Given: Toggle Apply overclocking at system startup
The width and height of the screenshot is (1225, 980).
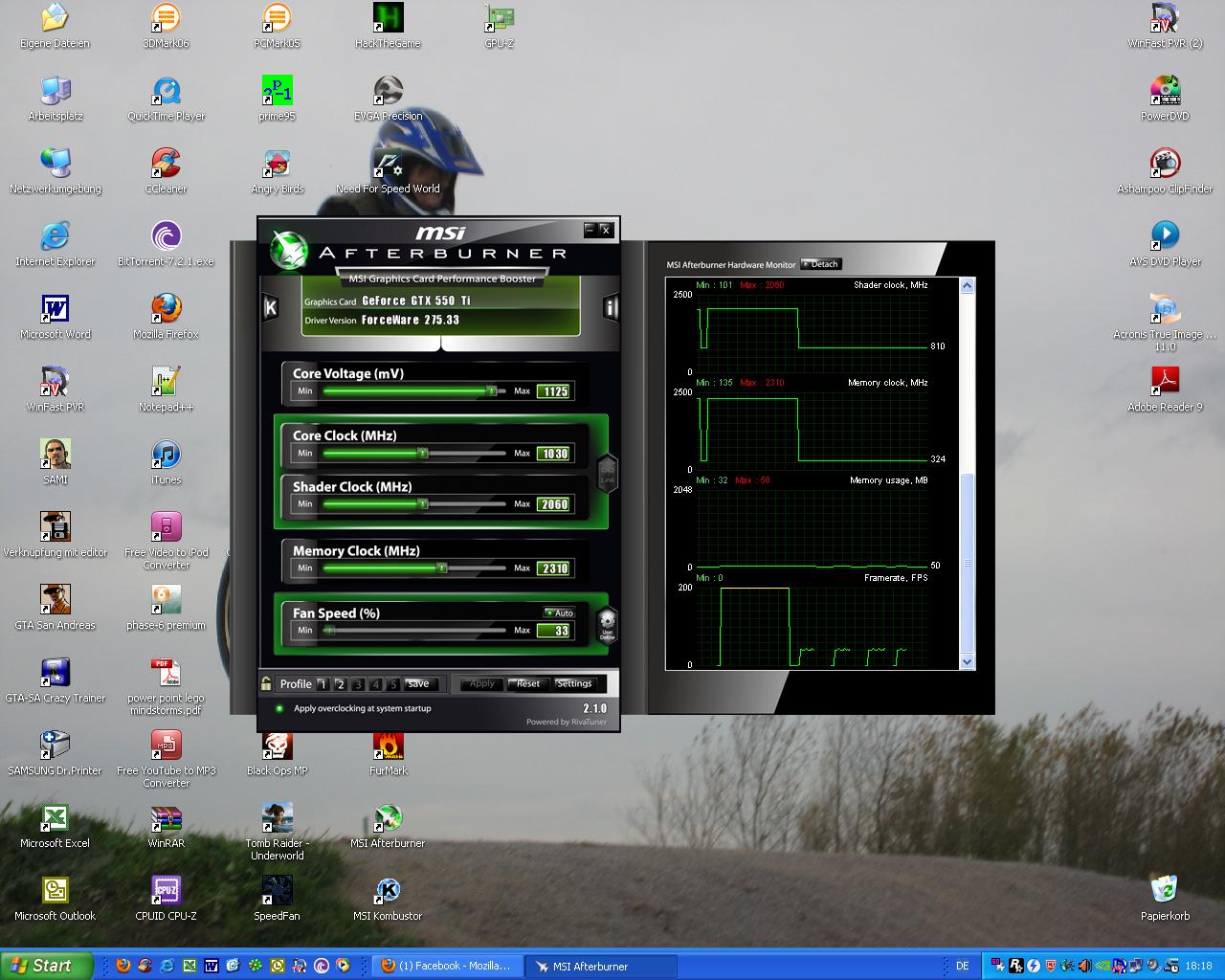Looking at the screenshot, I should click(279, 708).
